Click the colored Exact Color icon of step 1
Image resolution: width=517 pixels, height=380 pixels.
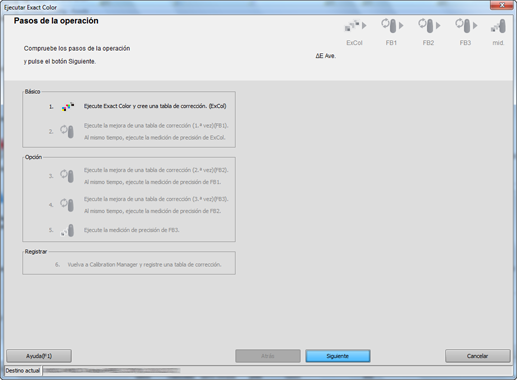[x=68, y=107]
